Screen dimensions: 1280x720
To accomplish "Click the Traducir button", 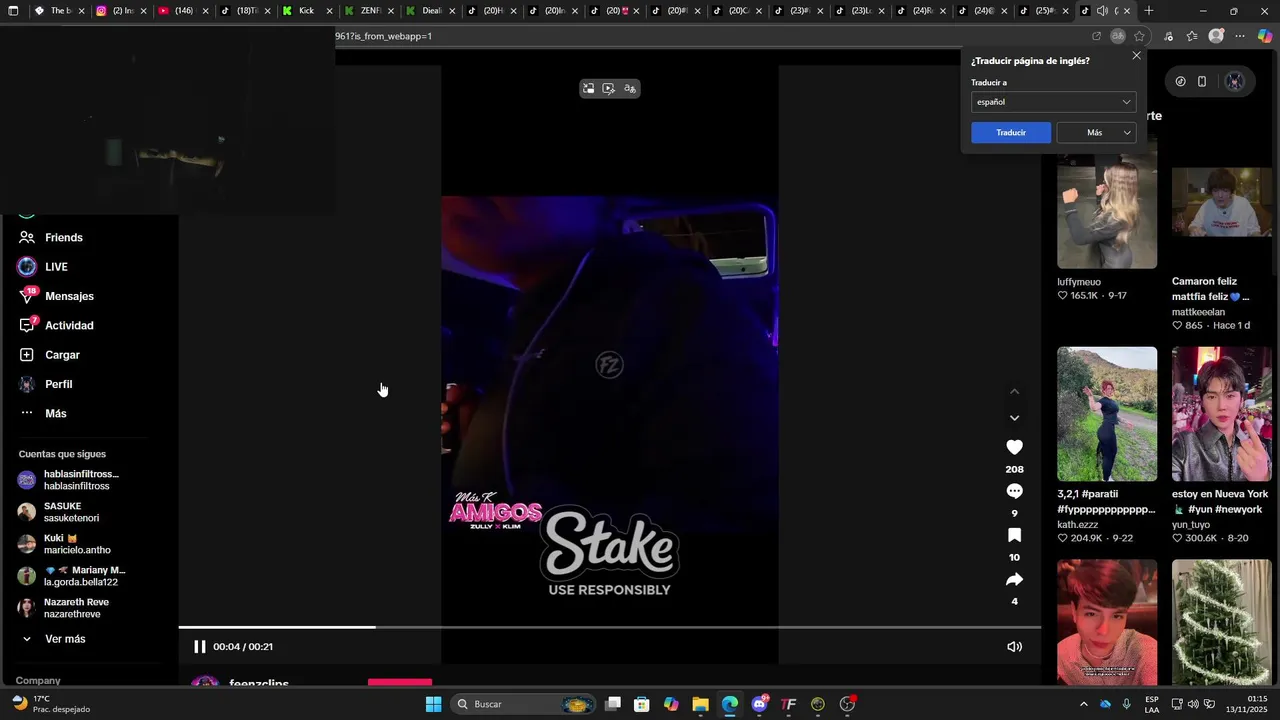I will [1011, 133].
